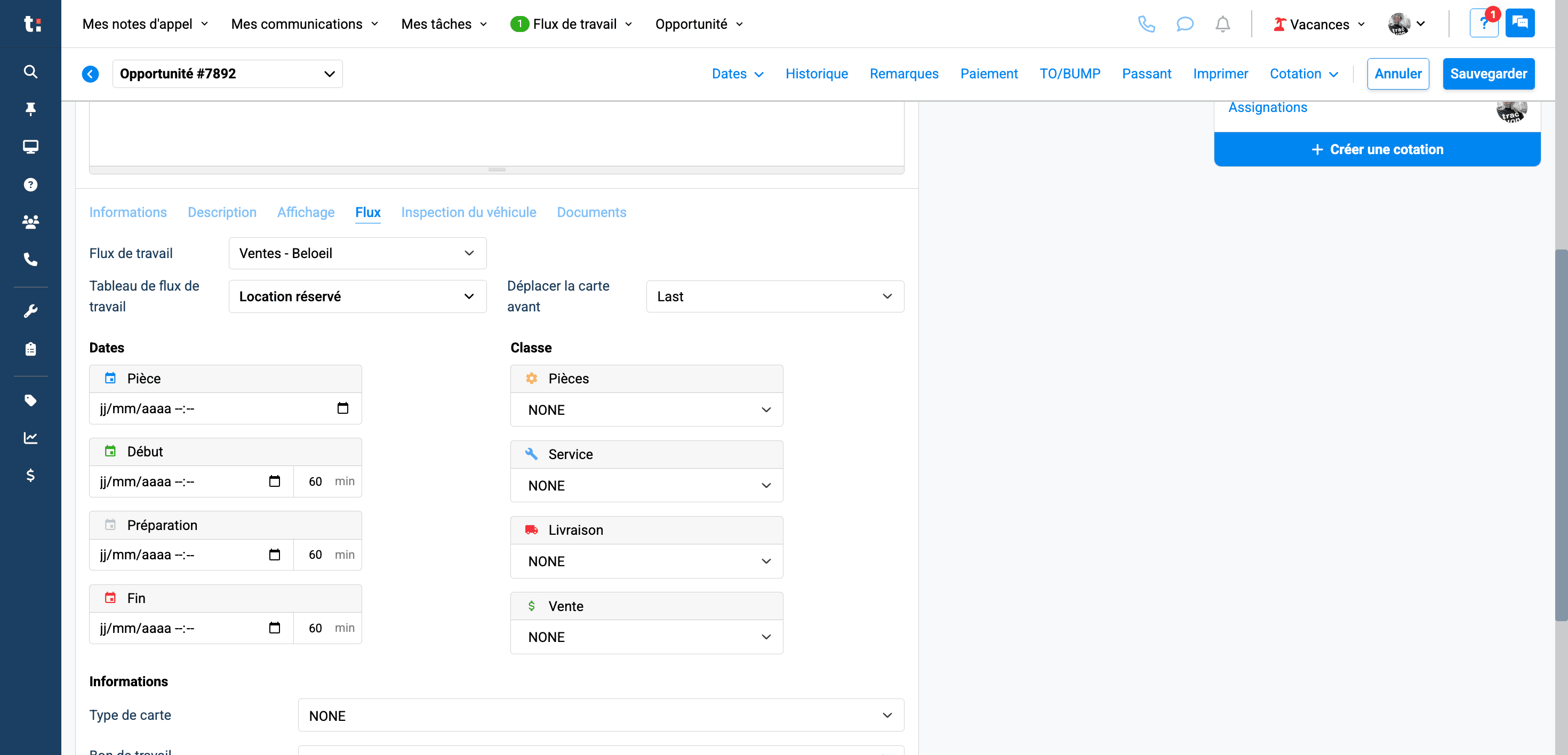
Task: Click the Assignations avatar thumbnail
Action: pos(1511,111)
